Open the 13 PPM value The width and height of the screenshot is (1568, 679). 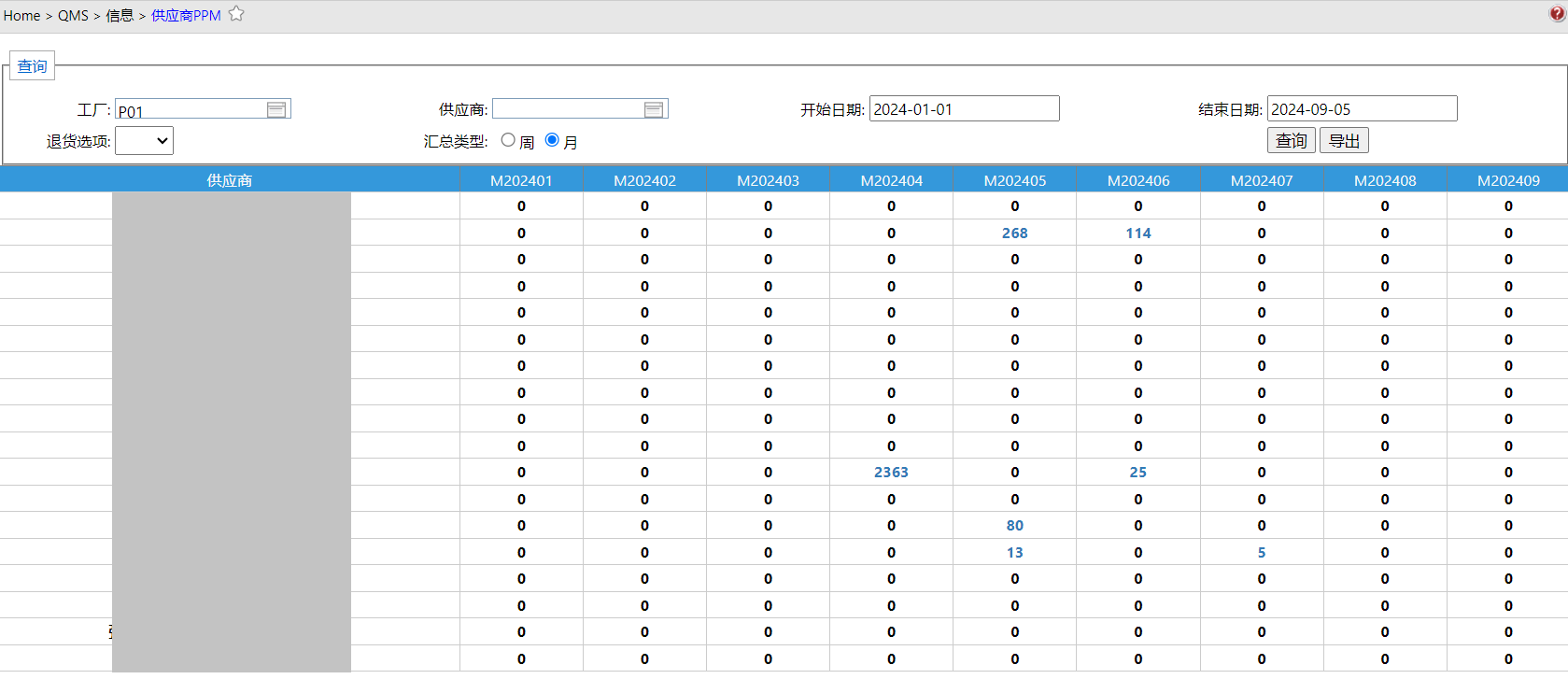[1014, 552]
